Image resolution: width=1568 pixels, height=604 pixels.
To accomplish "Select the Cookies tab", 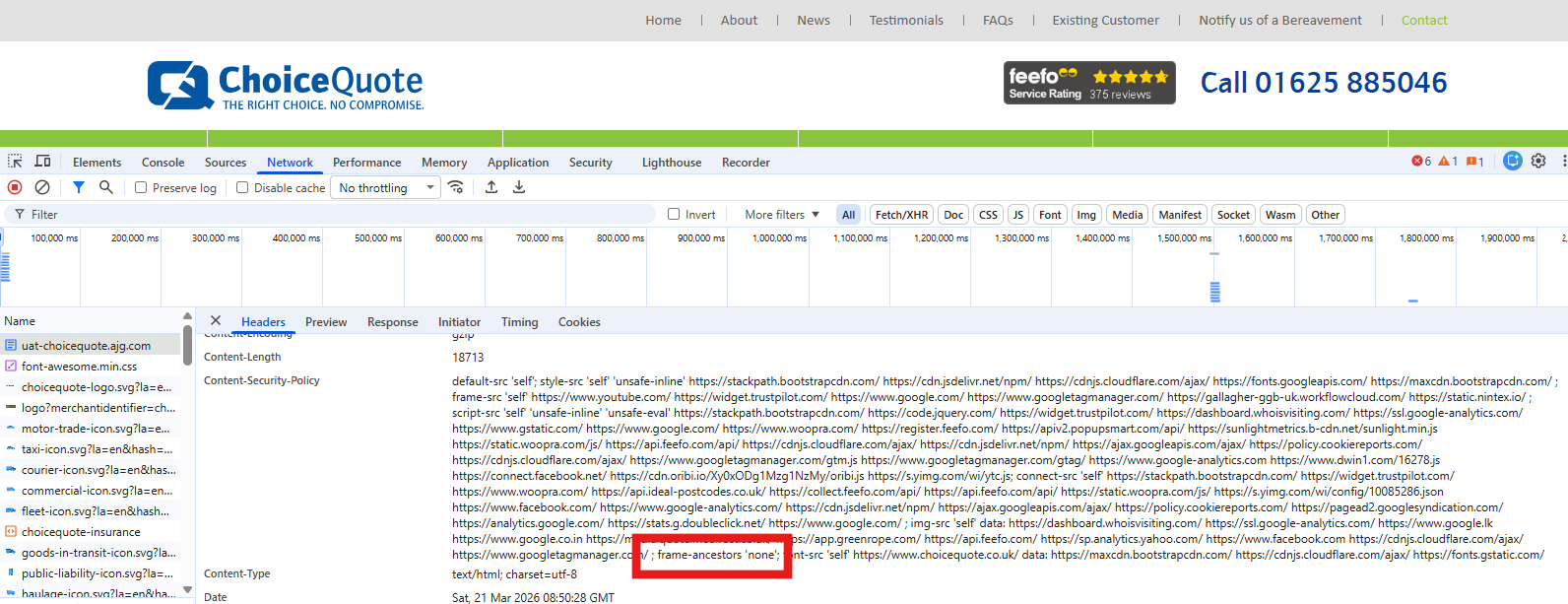I will (x=579, y=322).
